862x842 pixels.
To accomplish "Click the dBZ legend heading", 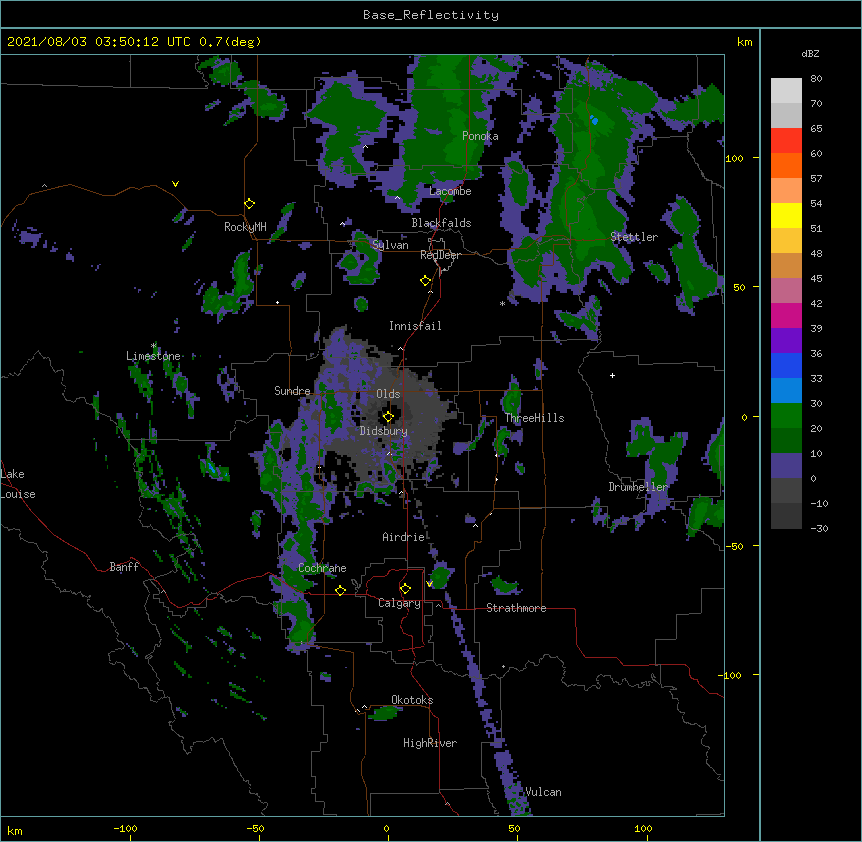I will [x=810, y=53].
